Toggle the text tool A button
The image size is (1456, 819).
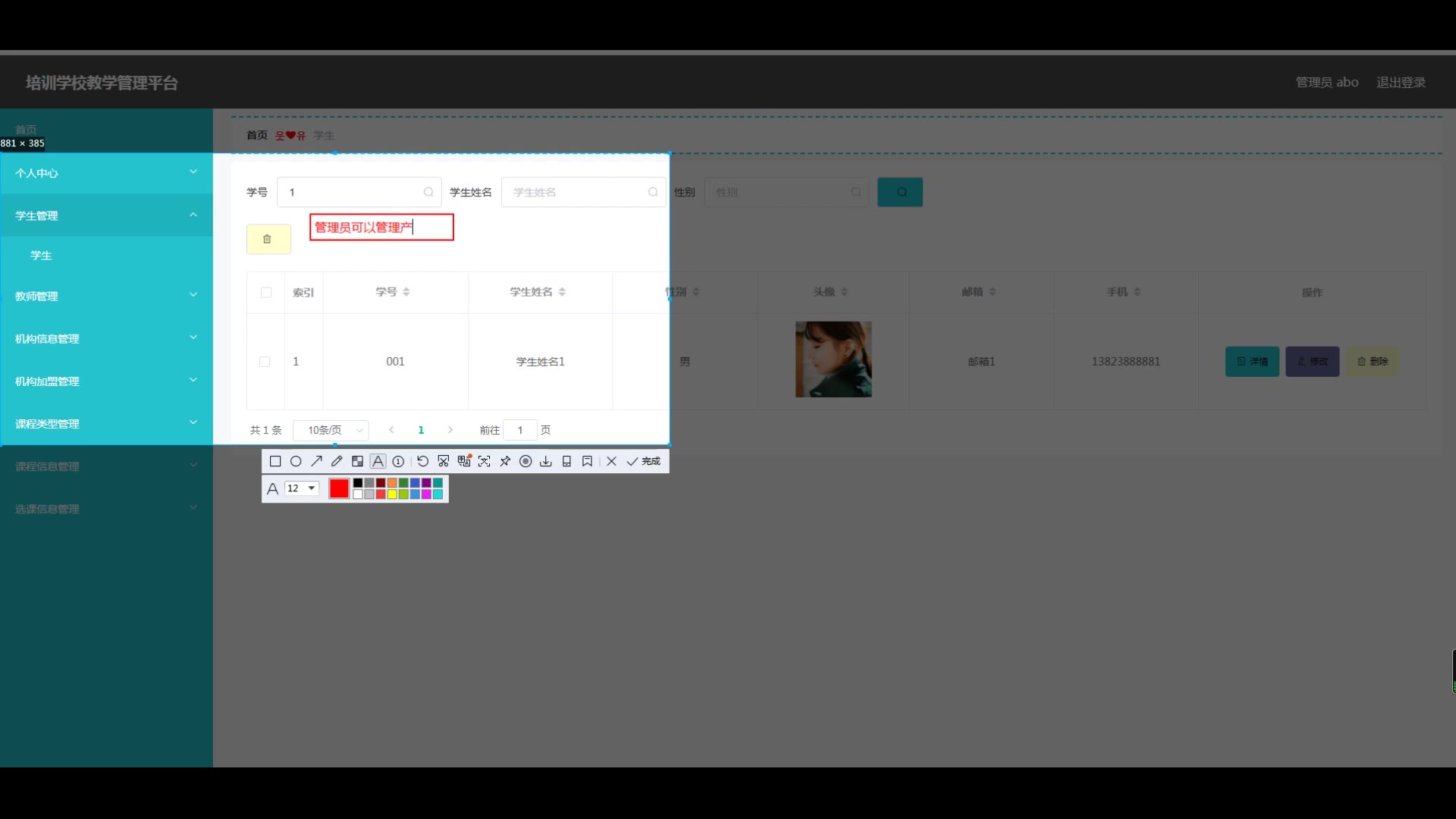(378, 461)
